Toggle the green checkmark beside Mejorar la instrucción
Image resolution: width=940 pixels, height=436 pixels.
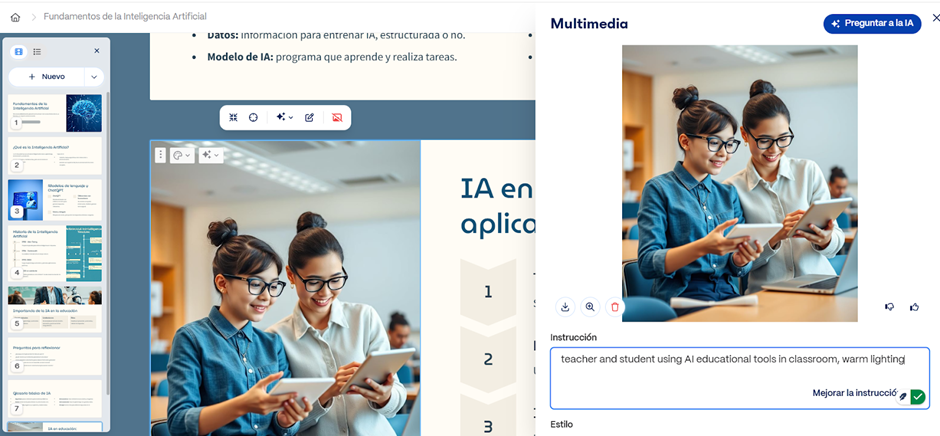pyautogui.click(x=918, y=396)
